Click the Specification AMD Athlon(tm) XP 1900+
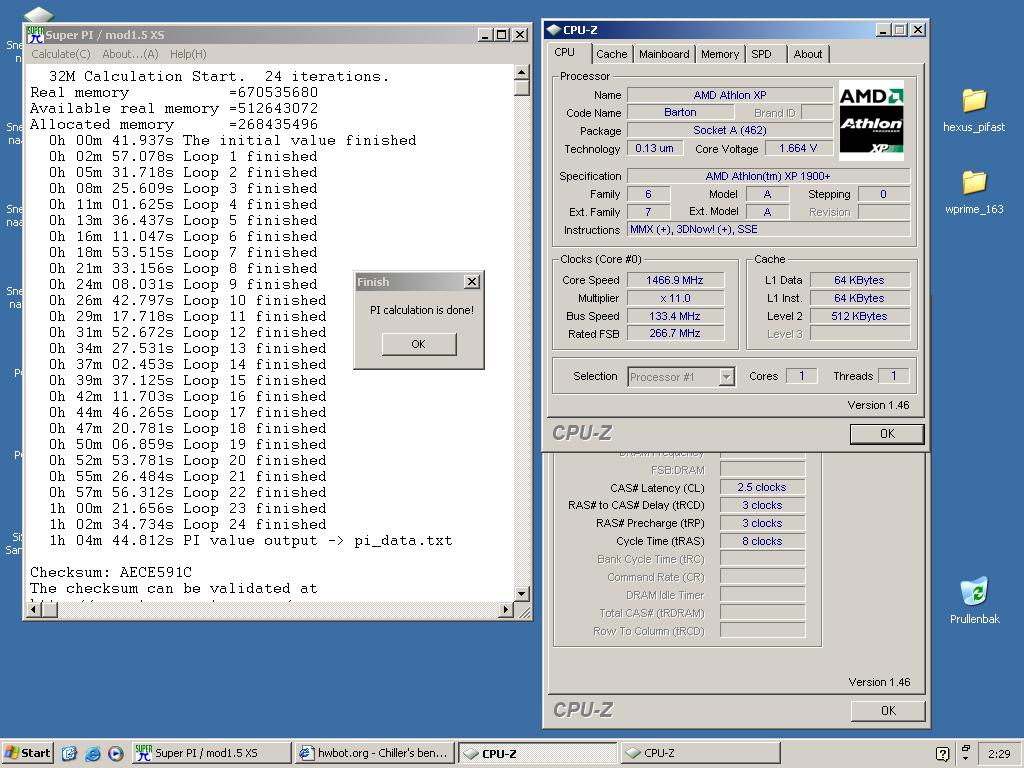Viewport: 1024px width, 768px height. point(768,176)
